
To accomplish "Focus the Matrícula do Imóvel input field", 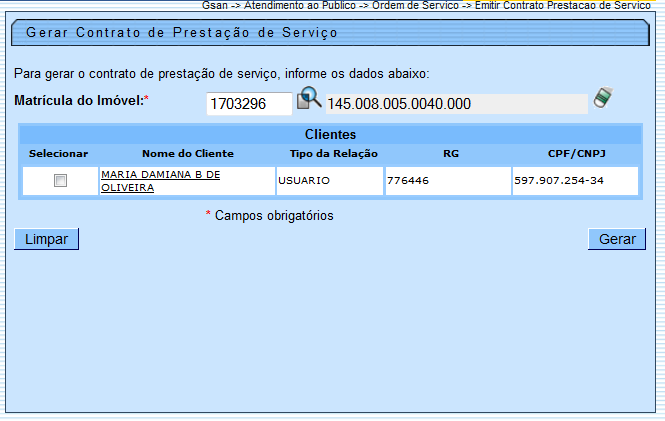I will (249, 103).
